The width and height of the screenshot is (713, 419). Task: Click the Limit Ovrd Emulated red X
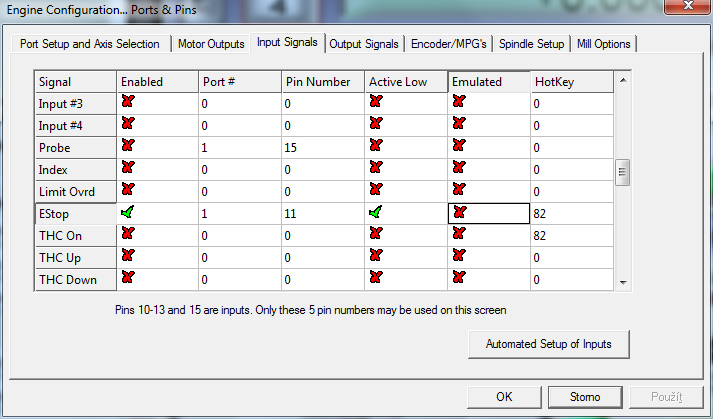pos(459,190)
